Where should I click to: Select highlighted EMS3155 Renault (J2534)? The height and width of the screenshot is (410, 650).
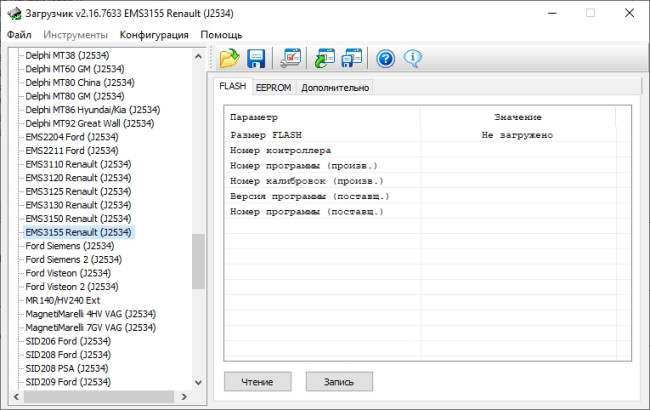(x=79, y=232)
